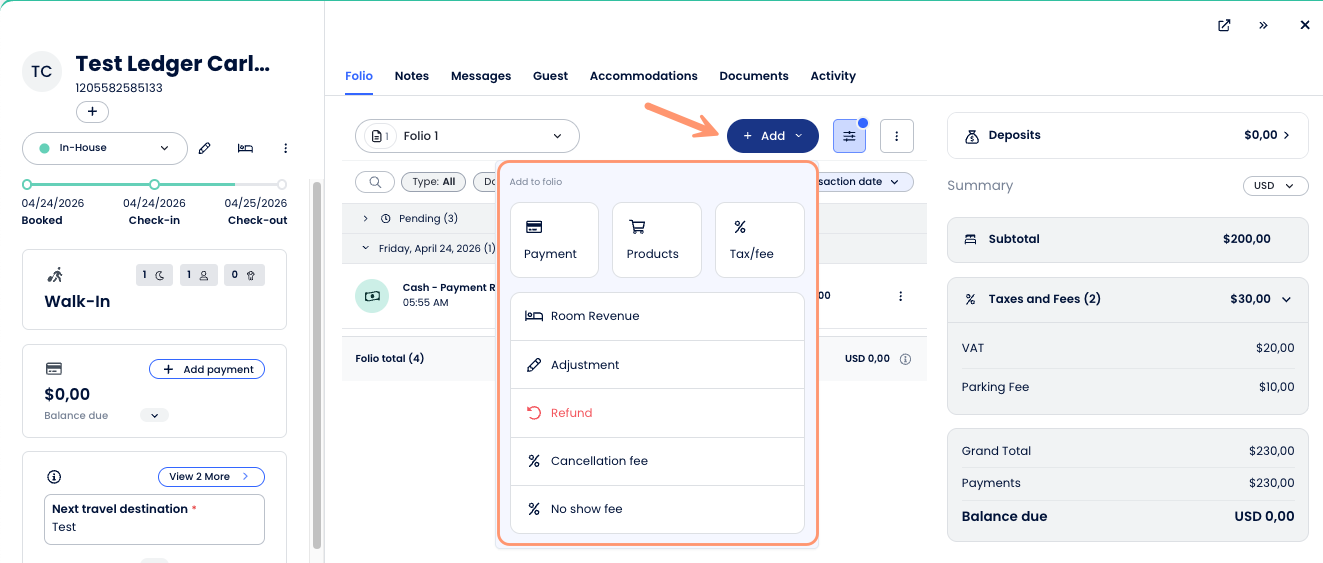Select Tax/fee tile in Add to folio

[x=760, y=240]
